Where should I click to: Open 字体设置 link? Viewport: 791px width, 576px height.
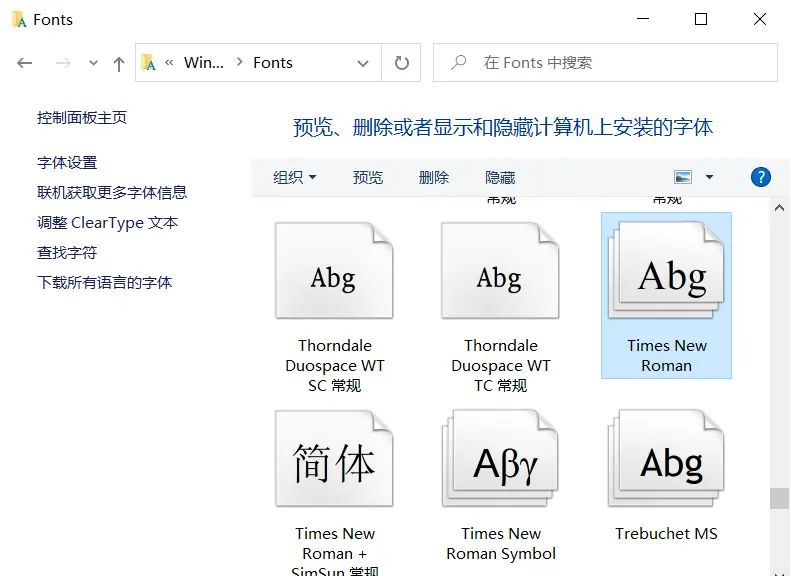(x=67, y=162)
